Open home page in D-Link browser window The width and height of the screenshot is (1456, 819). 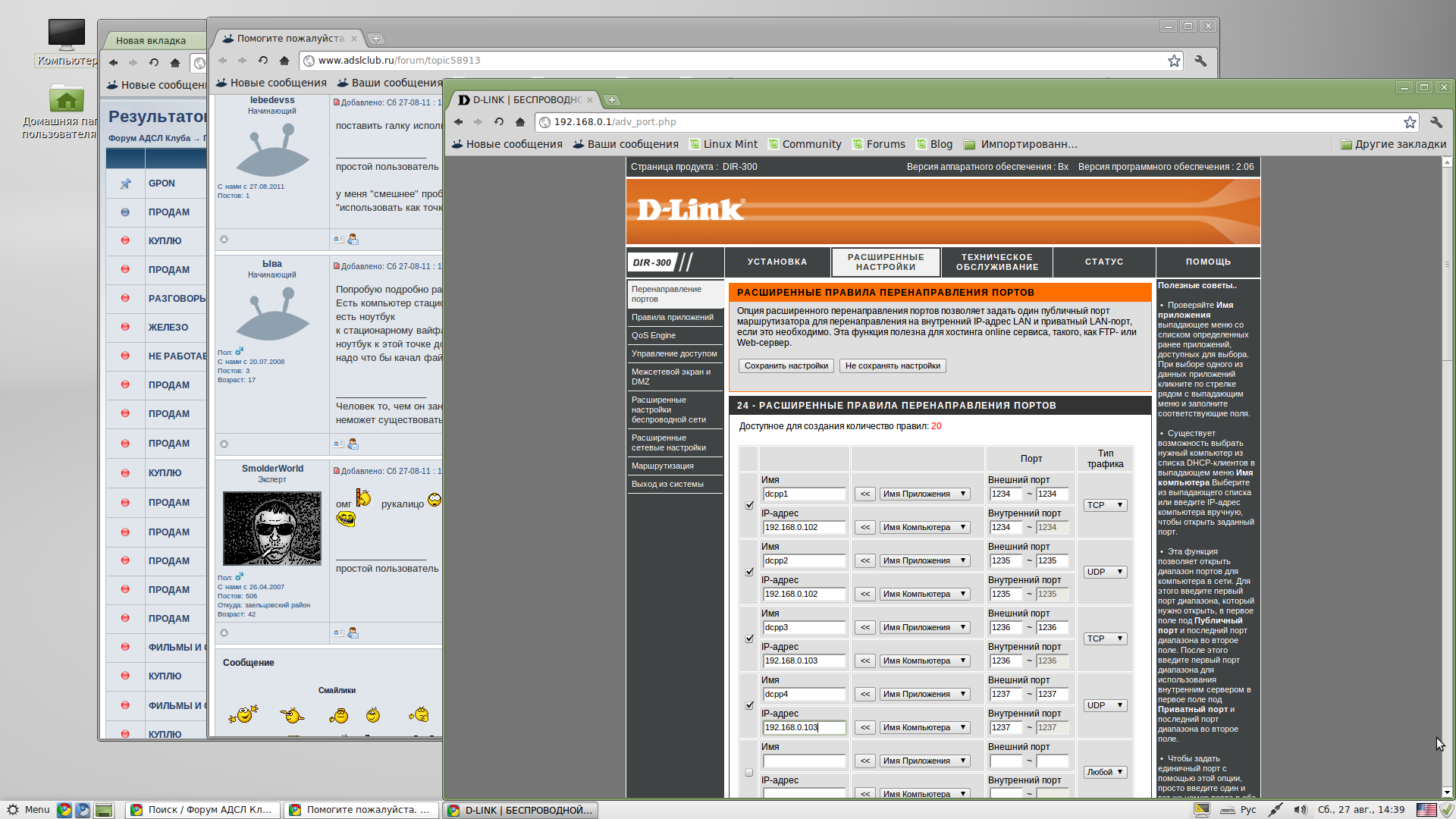[519, 122]
